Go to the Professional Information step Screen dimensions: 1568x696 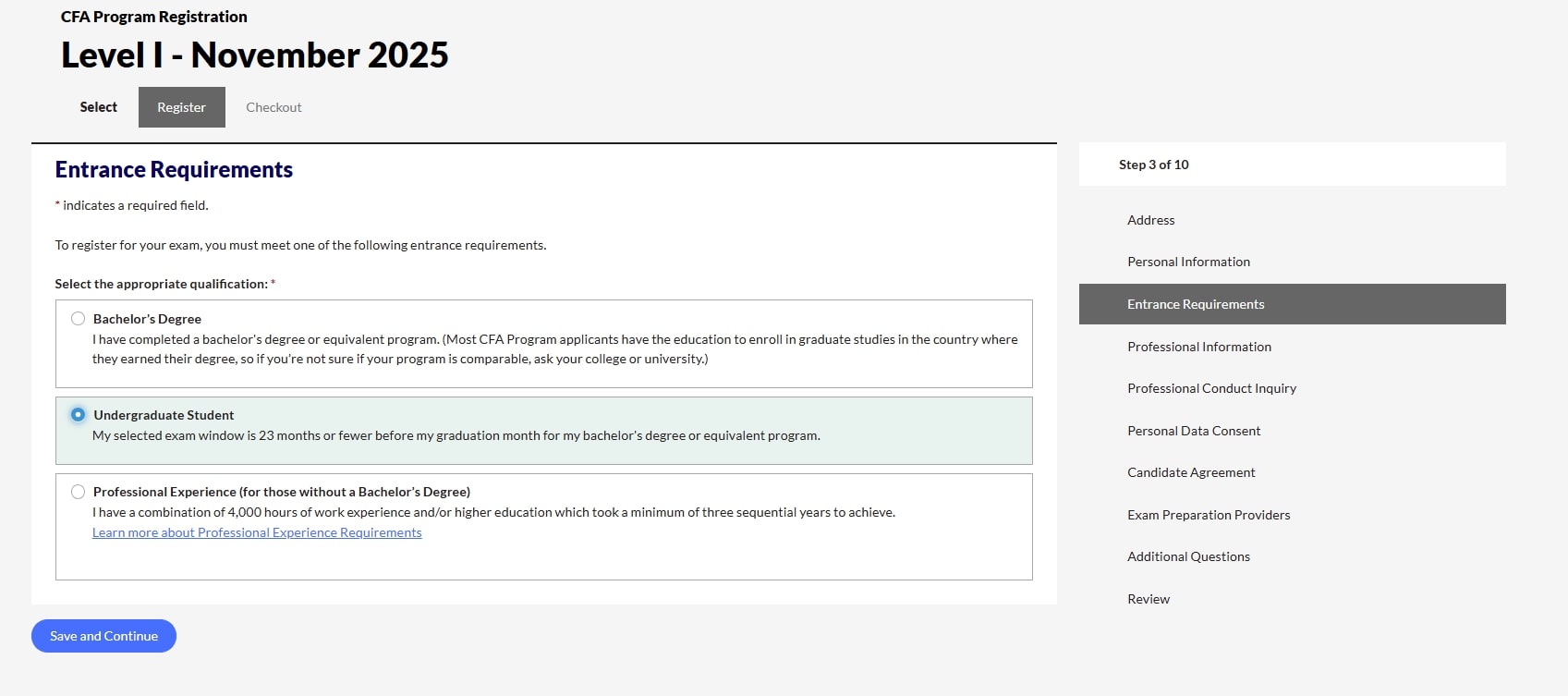1199,347
